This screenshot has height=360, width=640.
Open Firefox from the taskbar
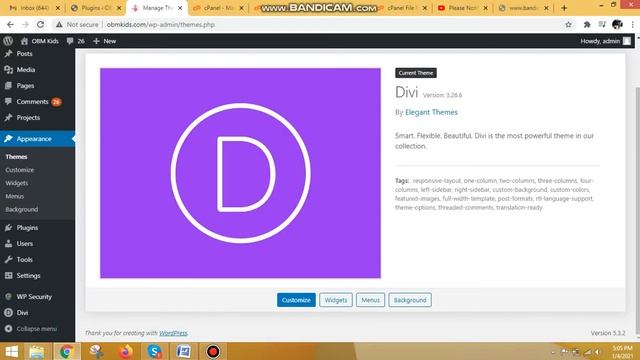point(126,351)
